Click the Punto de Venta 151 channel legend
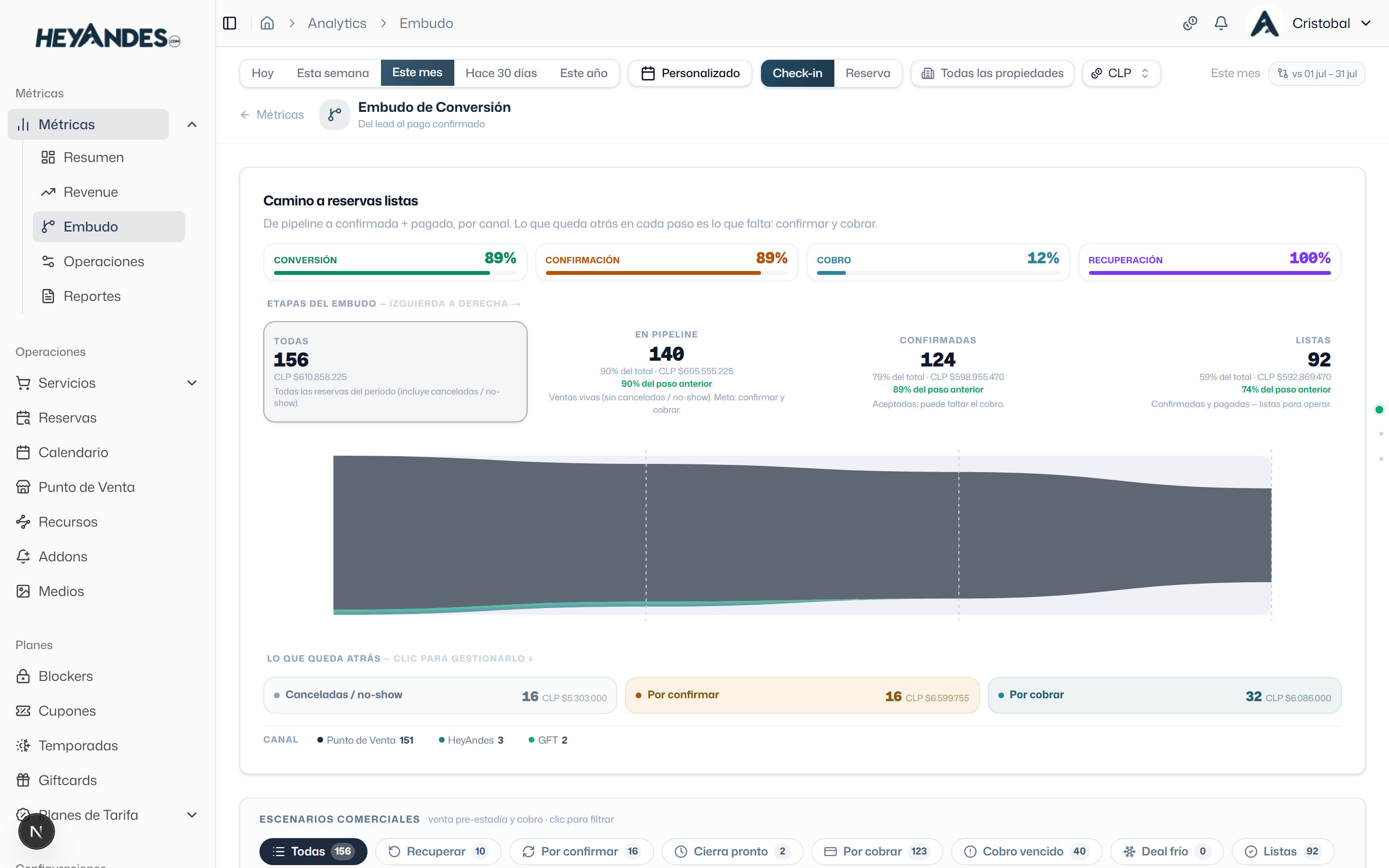 pyautogui.click(x=366, y=740)
